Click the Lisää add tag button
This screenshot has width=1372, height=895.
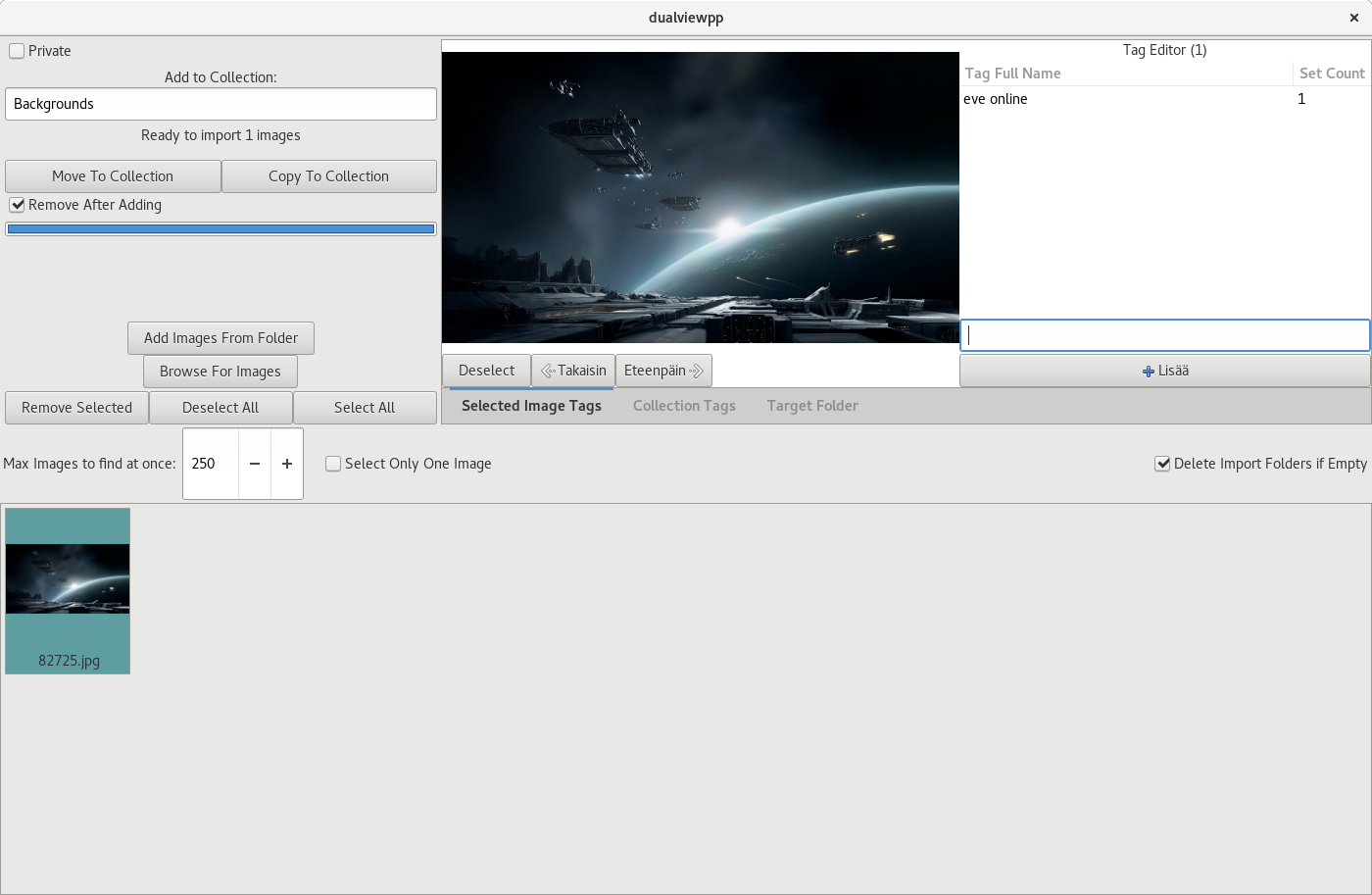[1165, 371]
